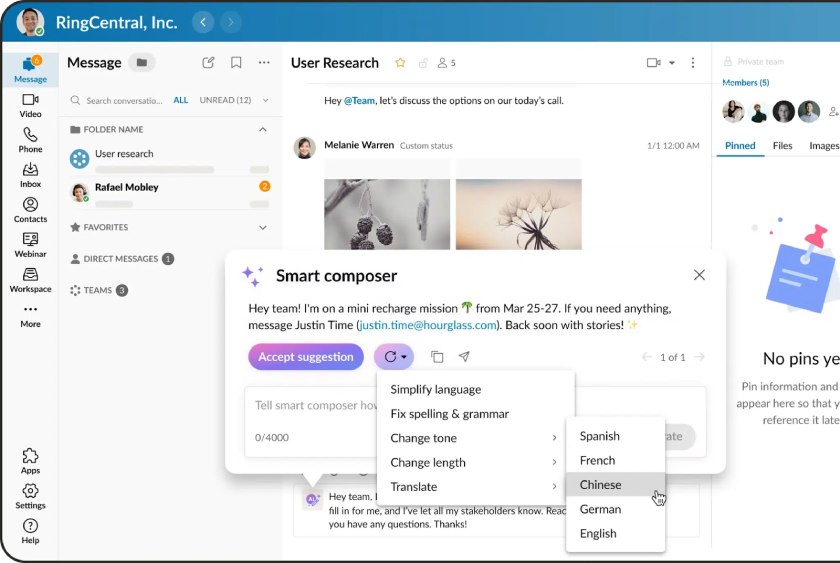The width and height of the screenshot is (840, 563).
Task: Open Contacts in sidebar
Action: (x=30, y=210)
